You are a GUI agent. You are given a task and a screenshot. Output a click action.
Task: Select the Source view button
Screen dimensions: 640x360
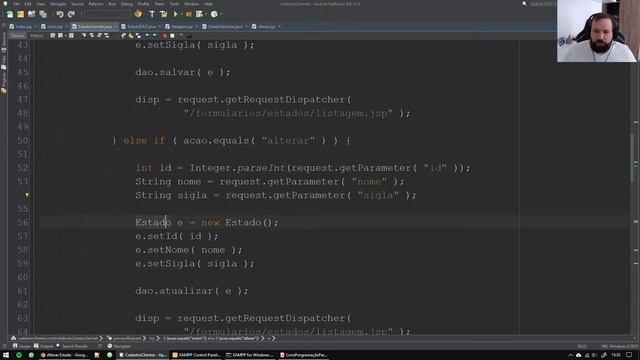click(x=18, y=36)
